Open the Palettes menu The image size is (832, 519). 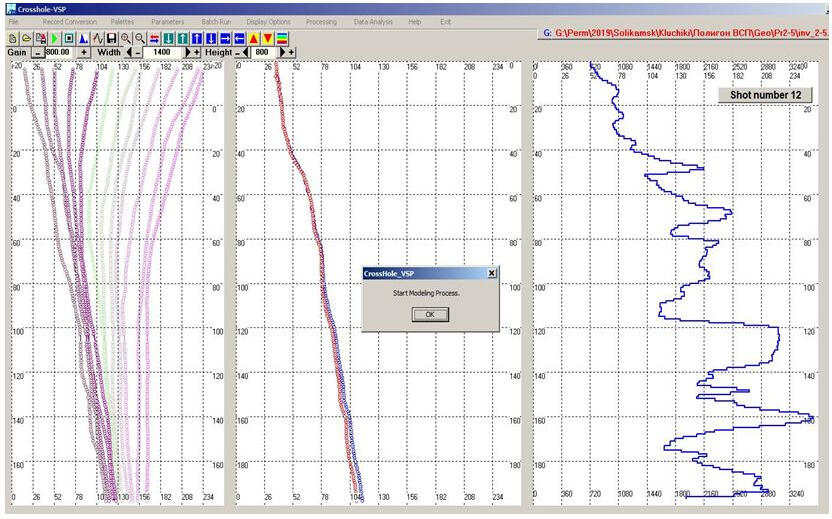tap(124, 21)
